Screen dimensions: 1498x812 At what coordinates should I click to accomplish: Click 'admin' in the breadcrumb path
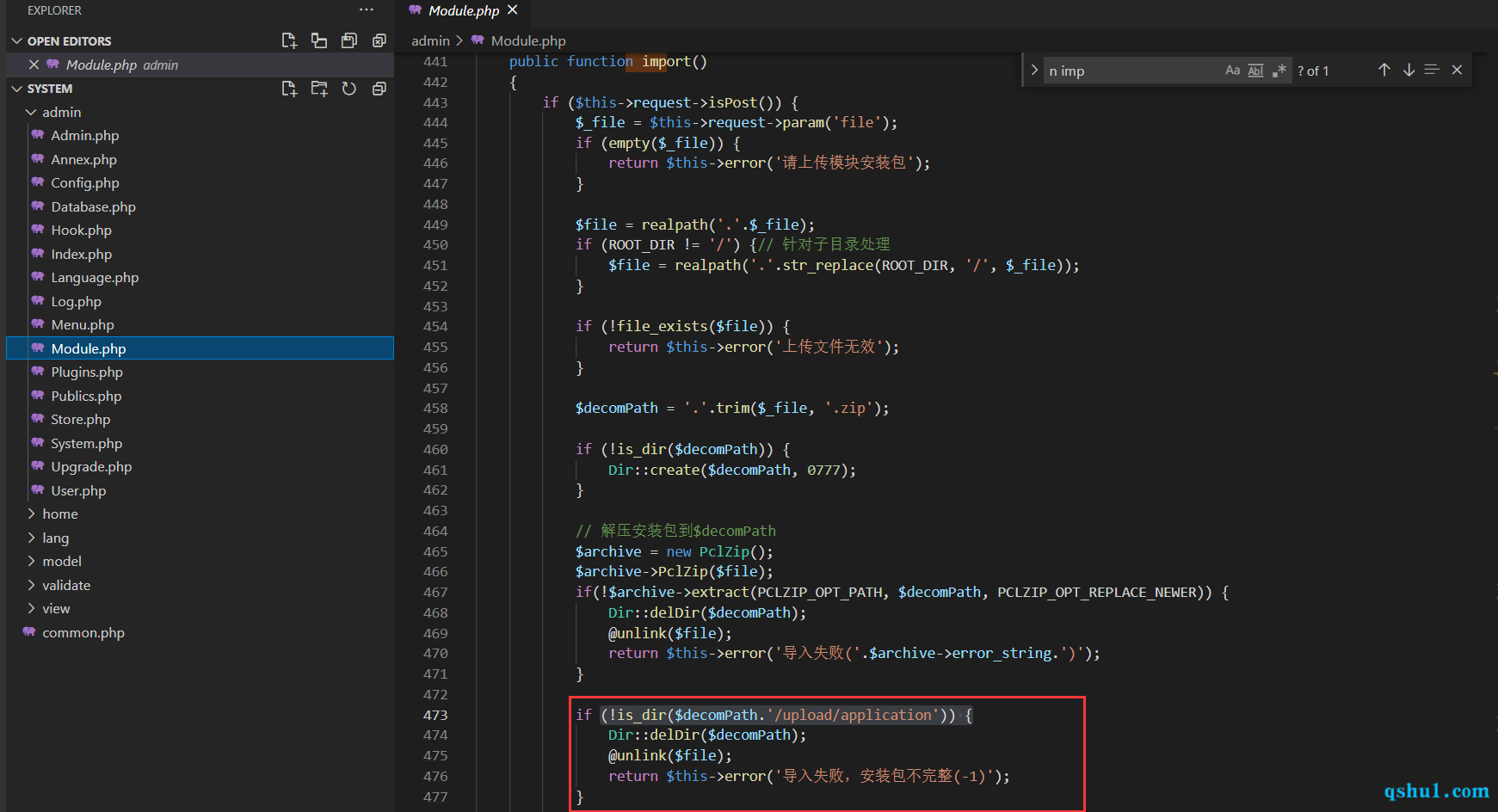[x=430, y=40]
